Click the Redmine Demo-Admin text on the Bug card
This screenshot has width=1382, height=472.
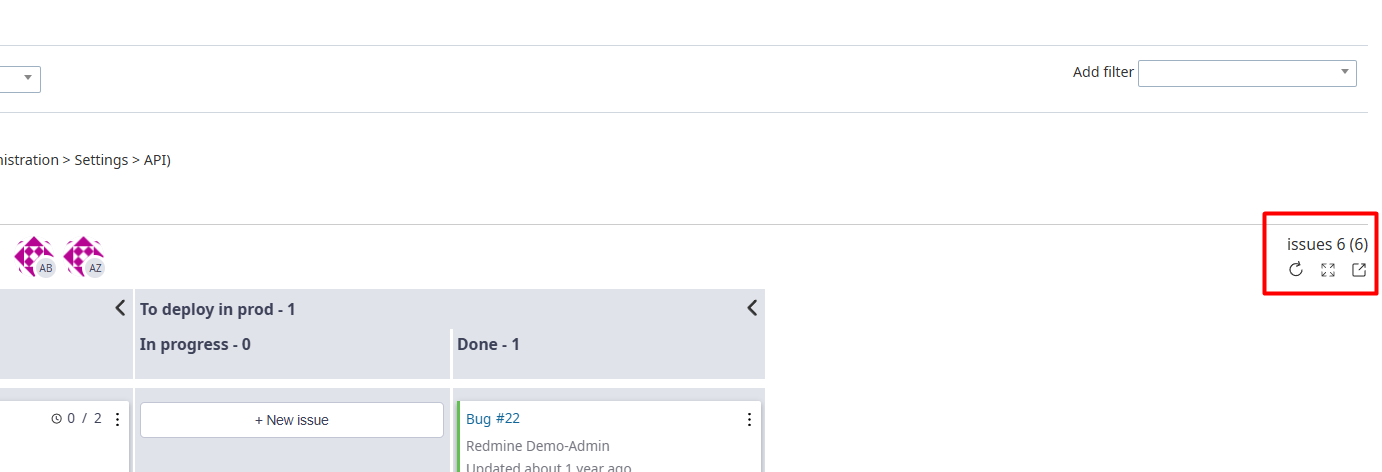tap(538, 446)
